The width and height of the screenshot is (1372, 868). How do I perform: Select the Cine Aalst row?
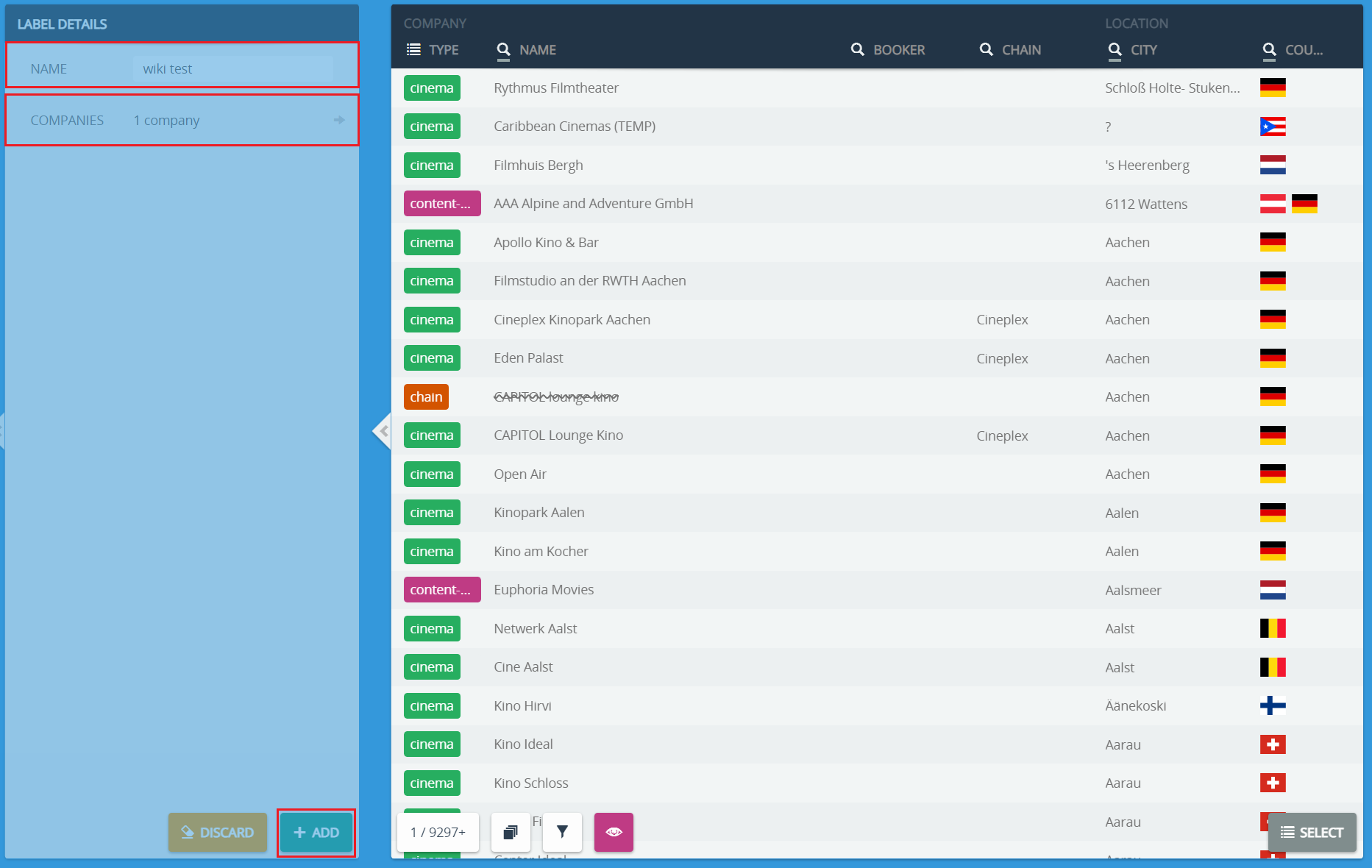[x=877, y=667]
